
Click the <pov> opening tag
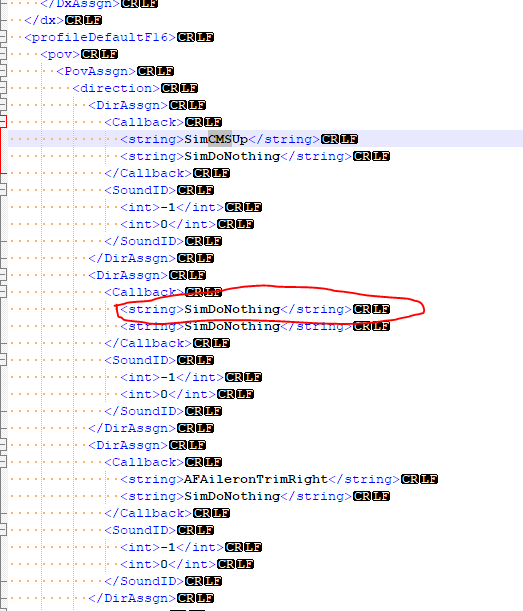(x=60, y=54)
